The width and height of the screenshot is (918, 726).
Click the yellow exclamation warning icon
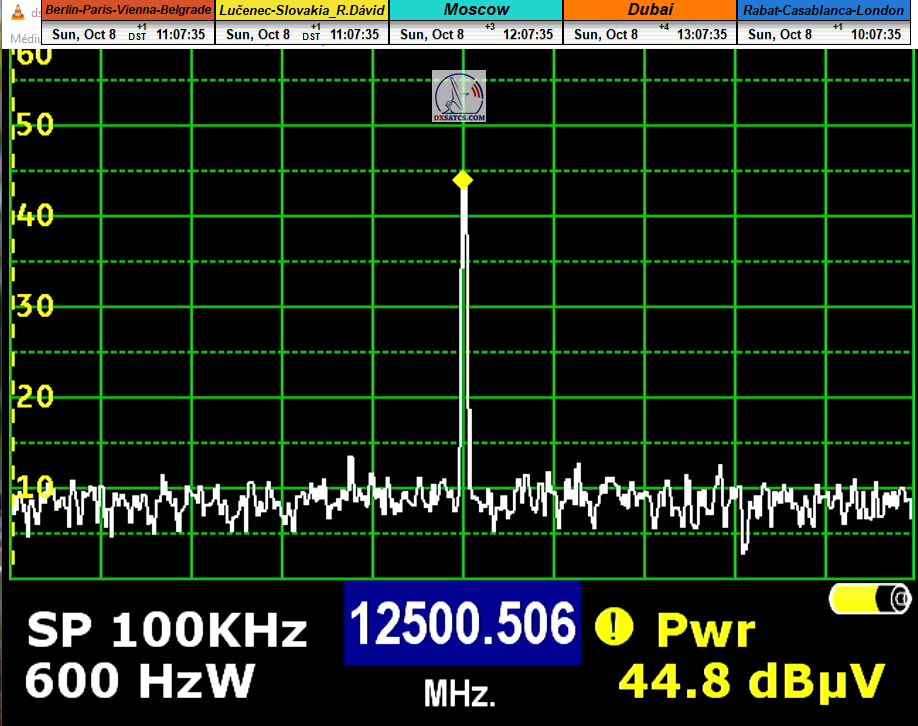coord(614,627)
